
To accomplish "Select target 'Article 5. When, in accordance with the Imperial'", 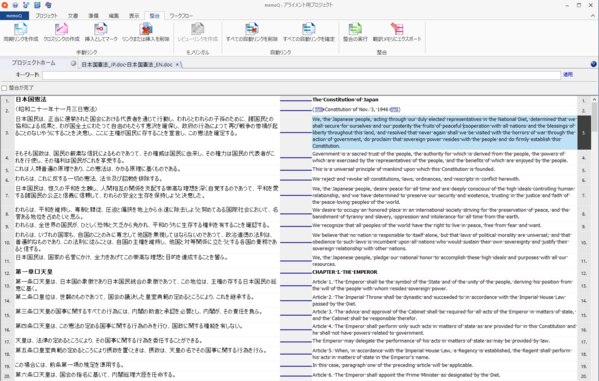I will coord(442,354).
